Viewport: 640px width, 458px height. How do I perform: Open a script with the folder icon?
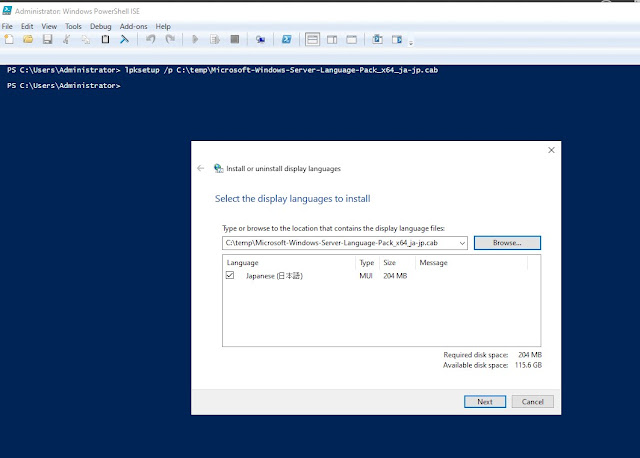pos(28,39)
